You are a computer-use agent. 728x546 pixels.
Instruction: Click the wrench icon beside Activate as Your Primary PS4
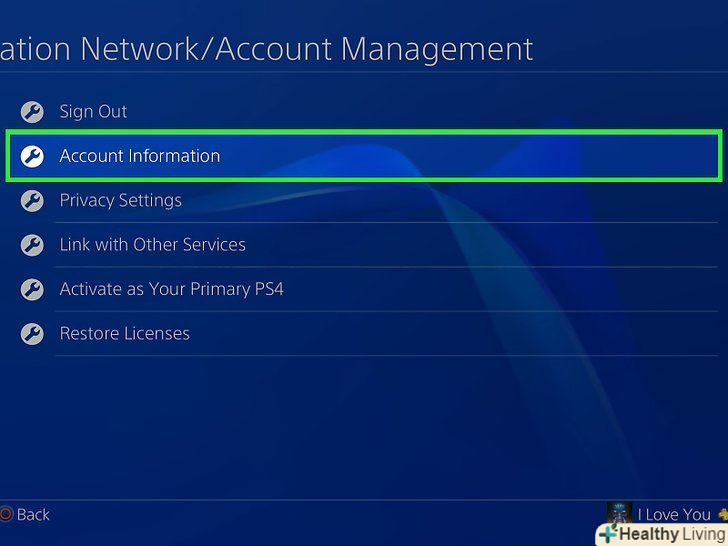point(32,290)
